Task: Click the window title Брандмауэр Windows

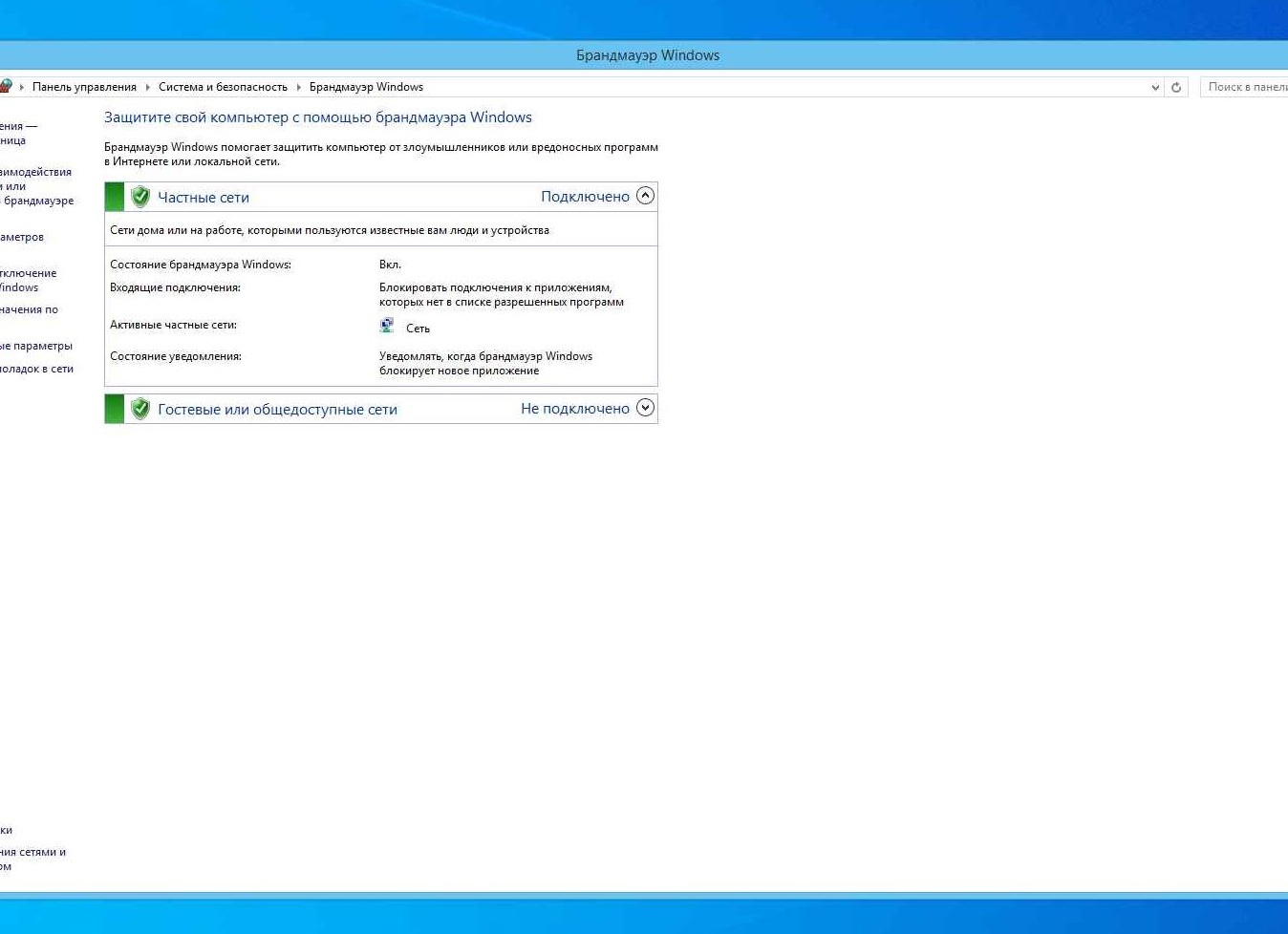Action: point(648,55)
